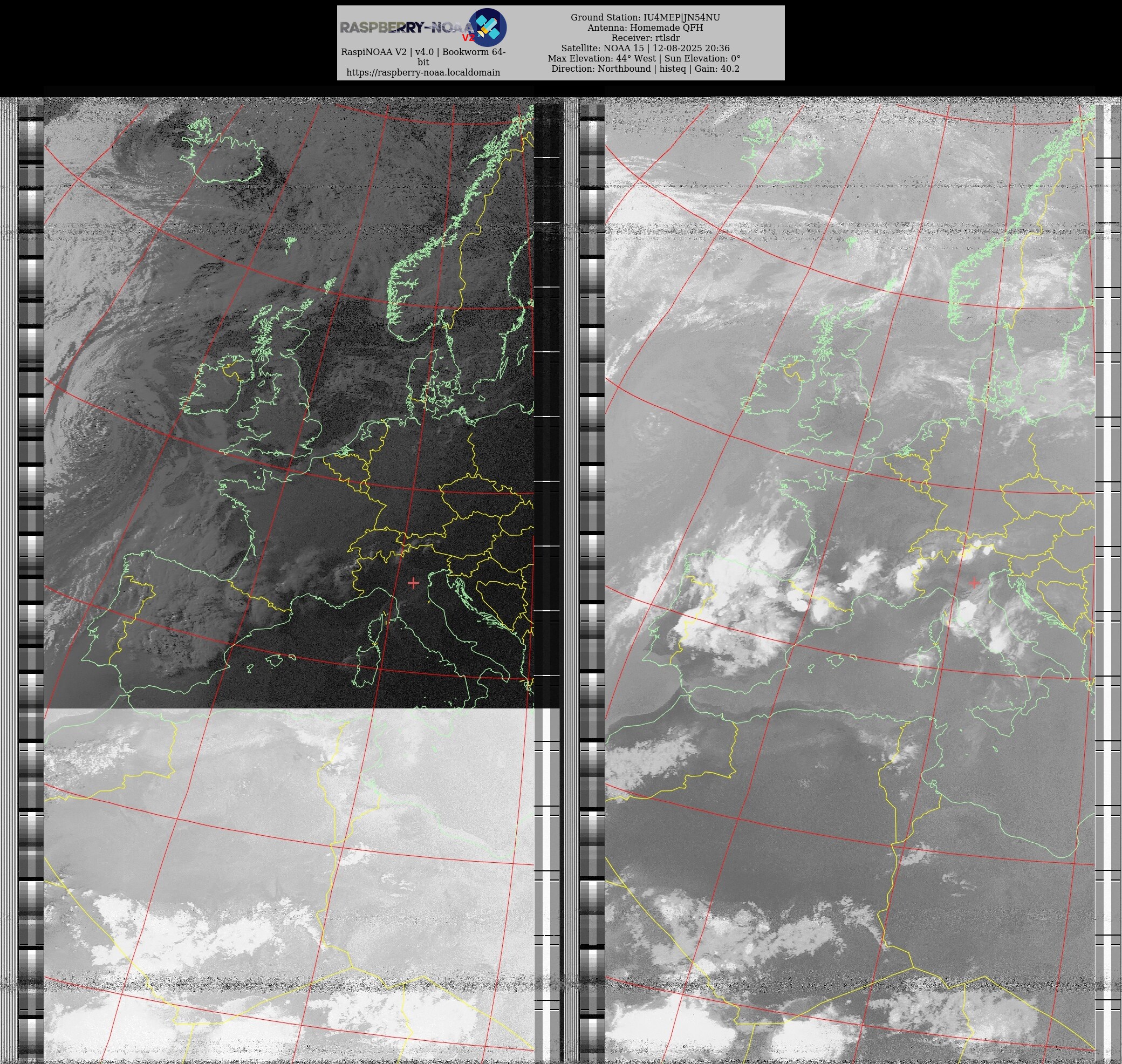Image resolution: width=1122 pixels, height=1064 pixels.
Task: Select the 'RaspiNOAA V2 | v4.0 | Bookworm 64-bit' text
Action: tap(423, 57)
